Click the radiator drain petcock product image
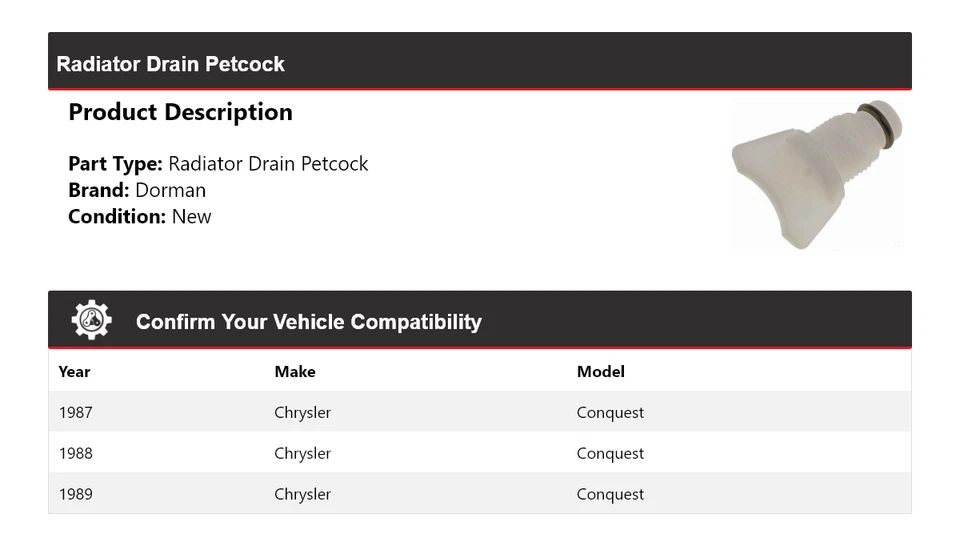This screenshot has width=960, height=546. [817, 172]
